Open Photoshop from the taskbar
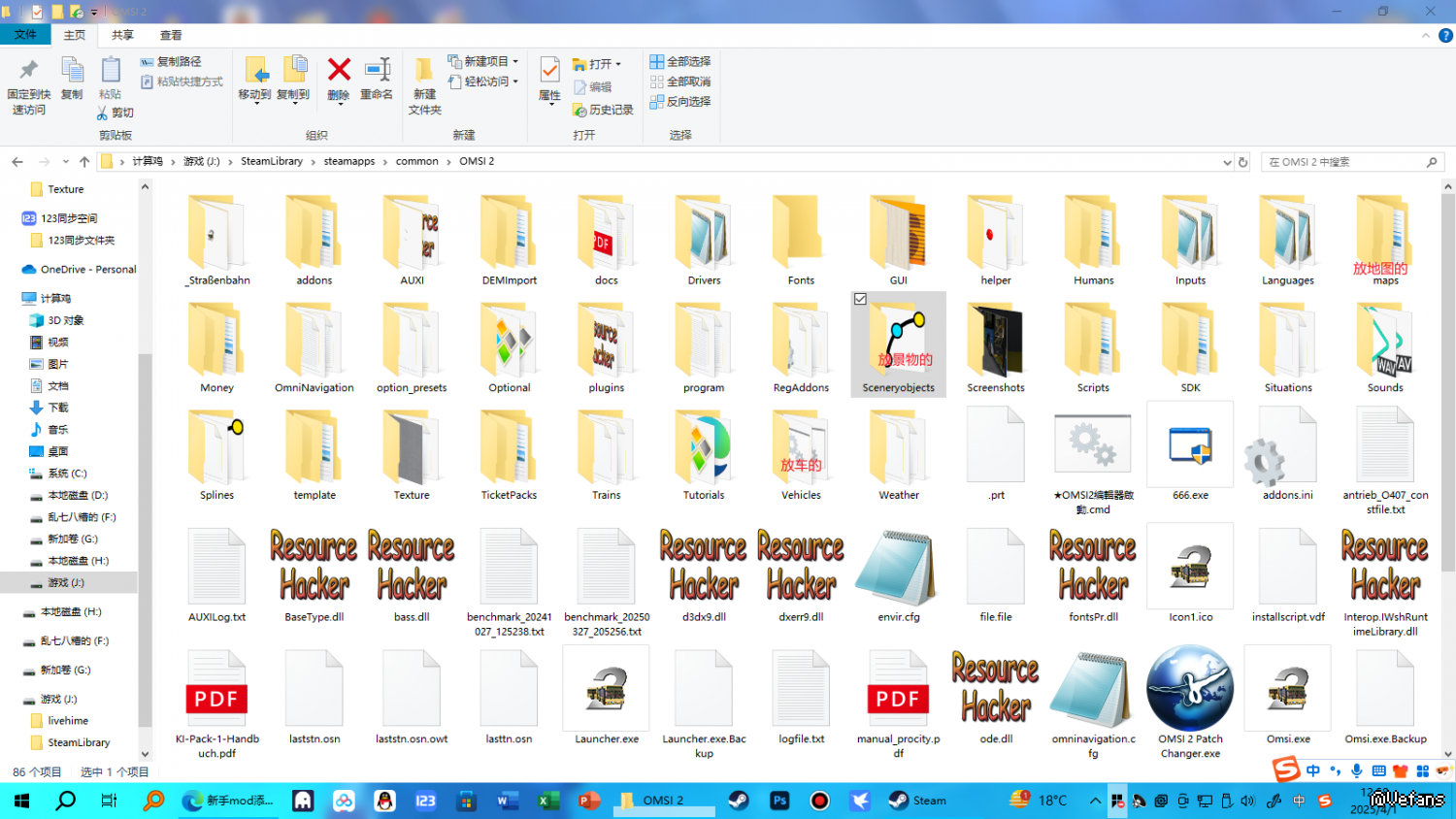The image size is (1456, 819). (779, 801)
